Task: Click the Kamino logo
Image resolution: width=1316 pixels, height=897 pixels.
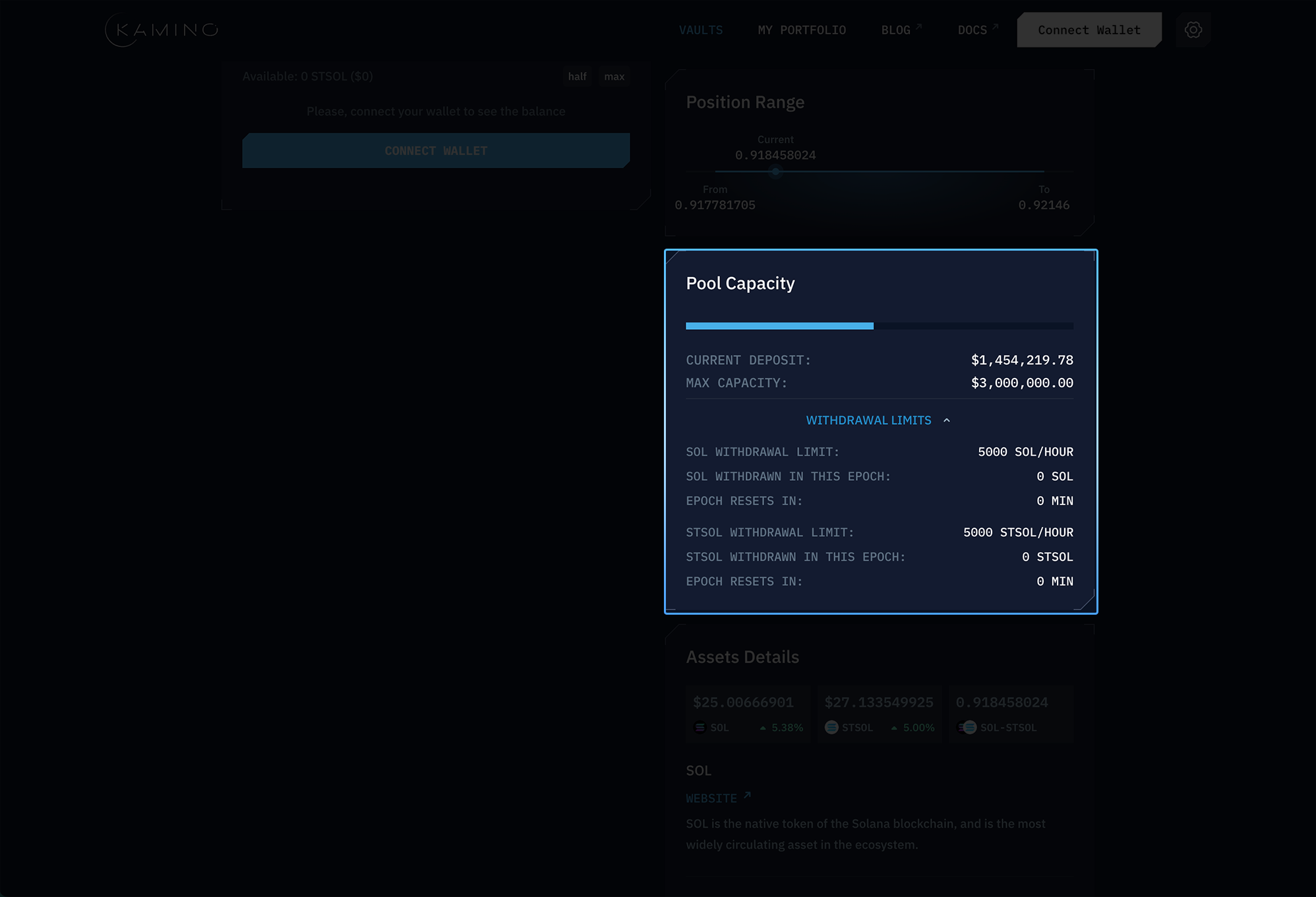Action: click(x=162, y=30)
